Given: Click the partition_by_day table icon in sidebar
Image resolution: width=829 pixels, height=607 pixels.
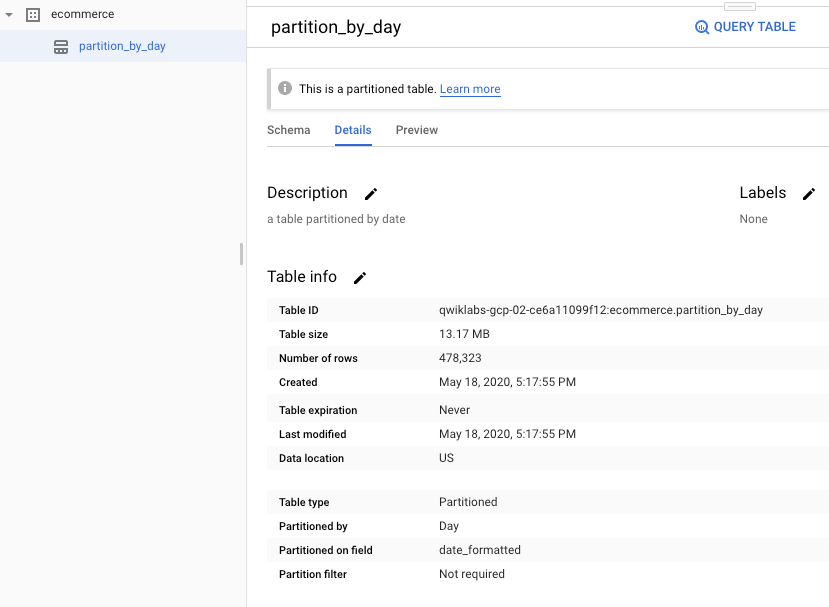Looking at the screenshot, I should [61, 47].
